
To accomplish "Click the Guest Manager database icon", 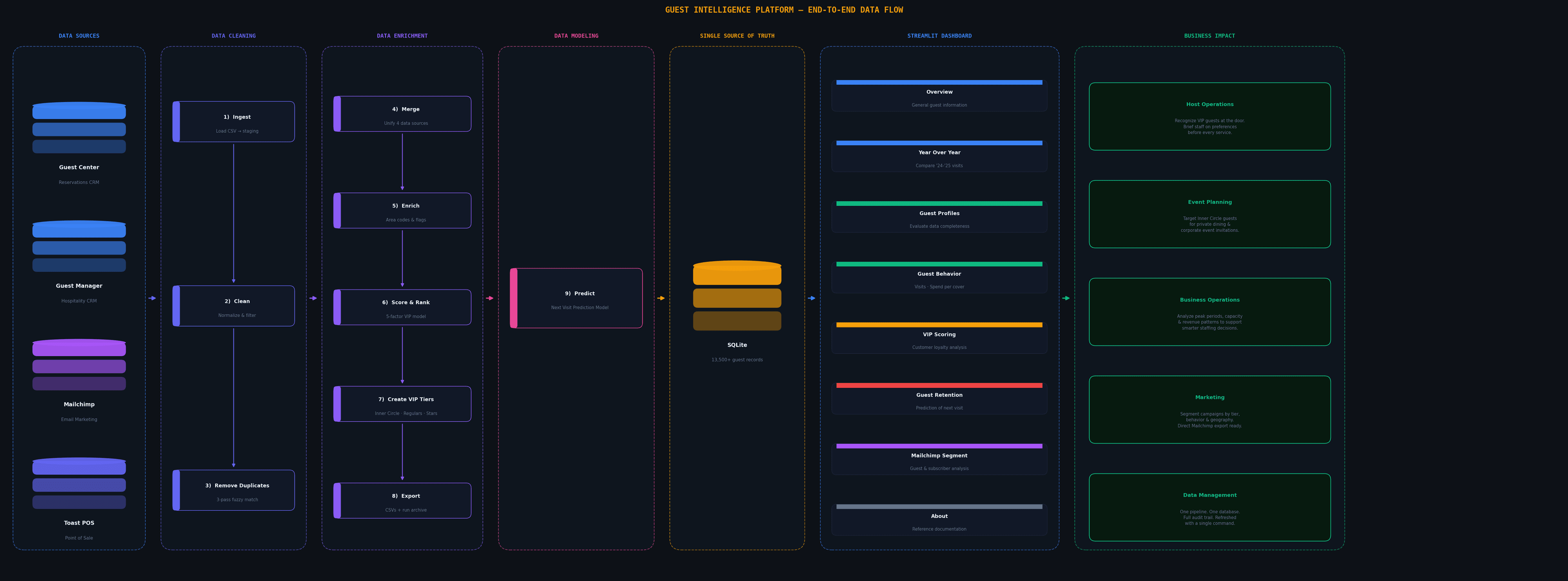I will click(79, 246).
